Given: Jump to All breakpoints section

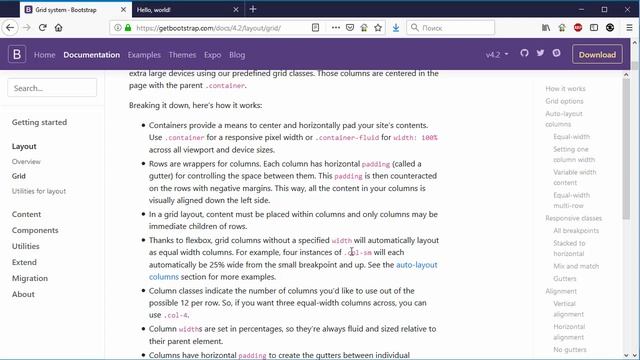Looking at the screenshot, I should [x=576, y=231].
